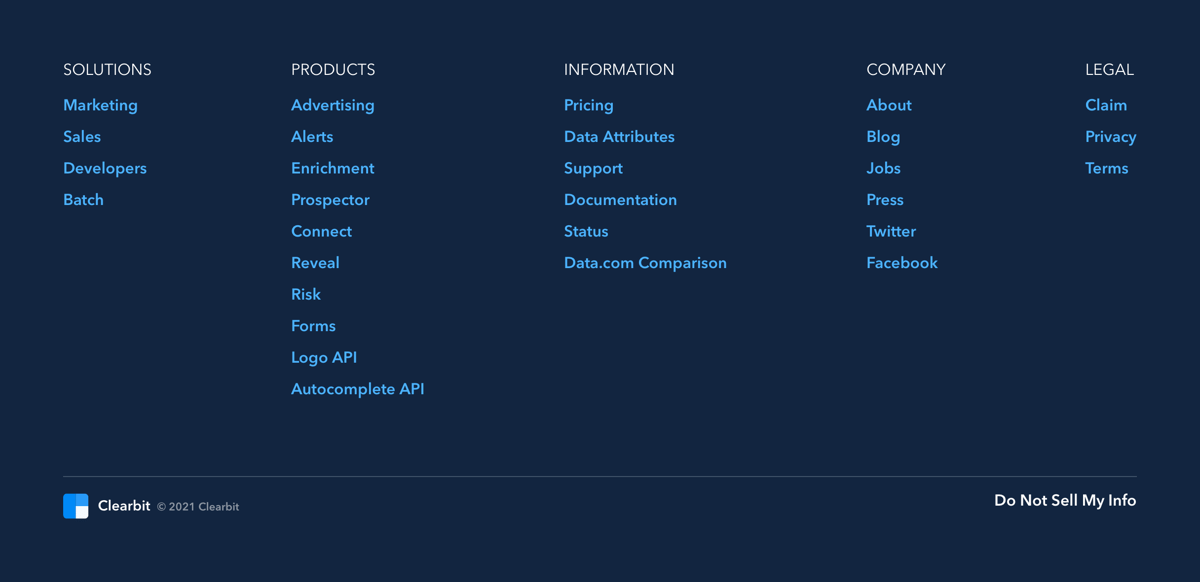The image size is (1200, 582).
Task: Open the Privacy legal page
Action: click(1111, 136)
